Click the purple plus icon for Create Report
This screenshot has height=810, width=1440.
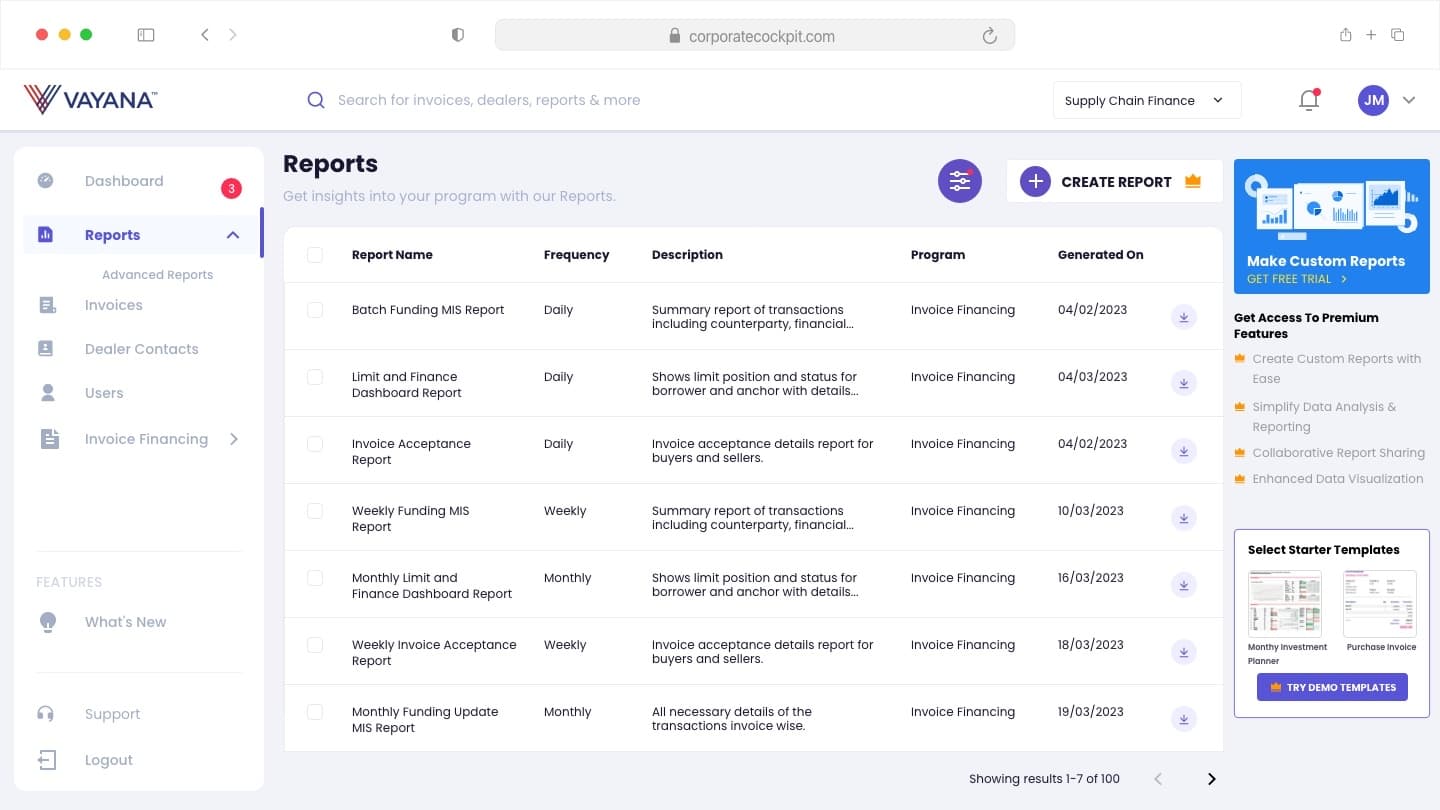1035,181
